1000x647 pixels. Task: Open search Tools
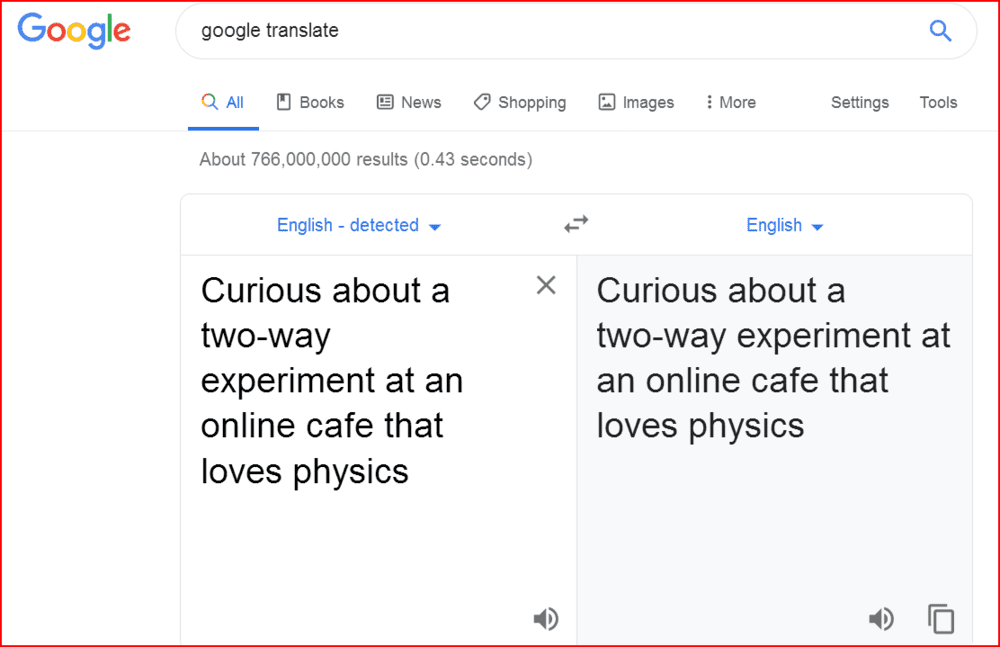[x=938, y=102]
